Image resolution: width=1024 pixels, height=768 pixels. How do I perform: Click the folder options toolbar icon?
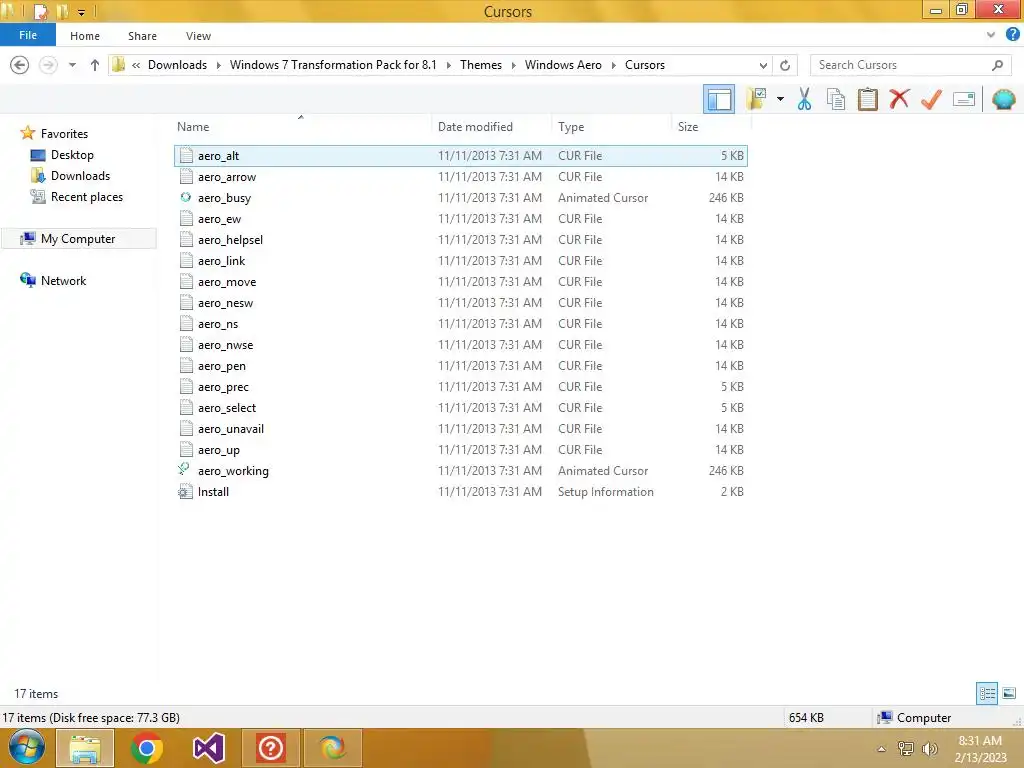coord(757,99)
